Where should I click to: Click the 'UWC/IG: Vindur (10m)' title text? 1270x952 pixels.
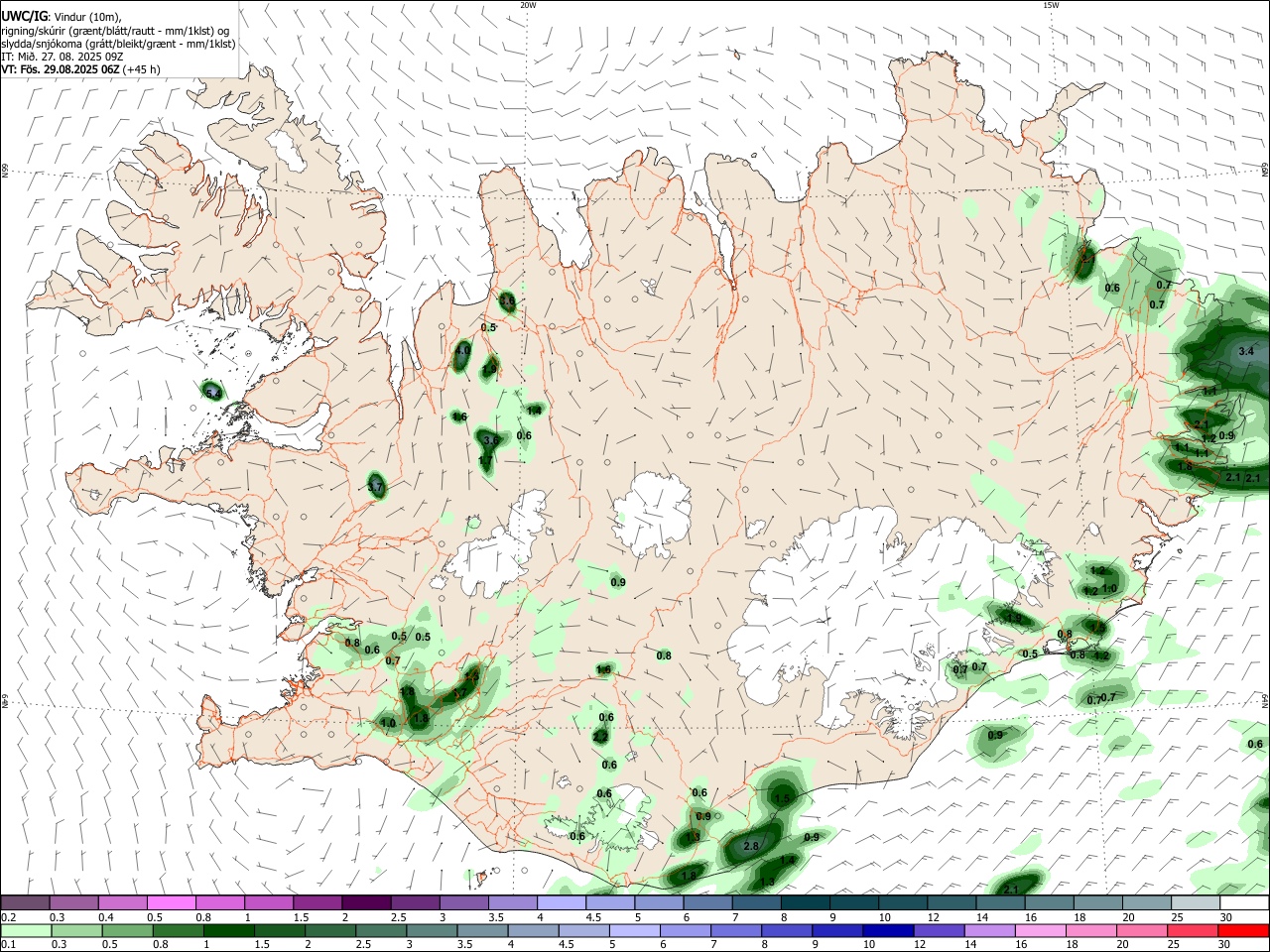[x=62, y=16]
